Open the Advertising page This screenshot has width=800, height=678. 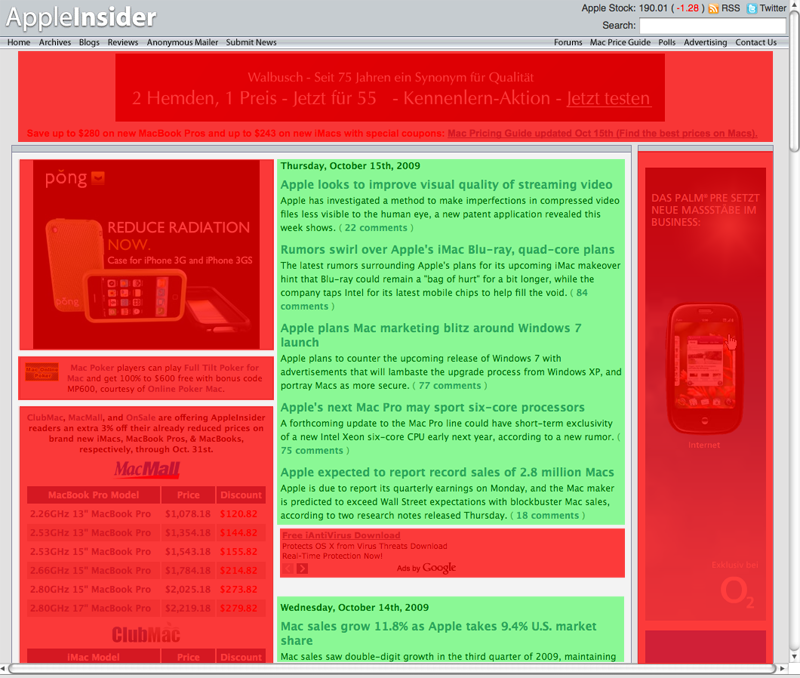[706, 42]
